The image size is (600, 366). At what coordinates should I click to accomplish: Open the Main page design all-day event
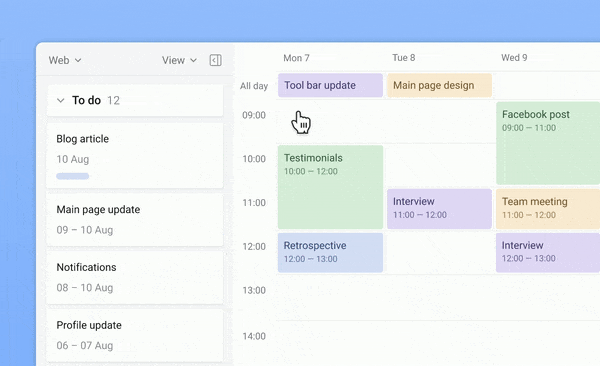(439, 85)
